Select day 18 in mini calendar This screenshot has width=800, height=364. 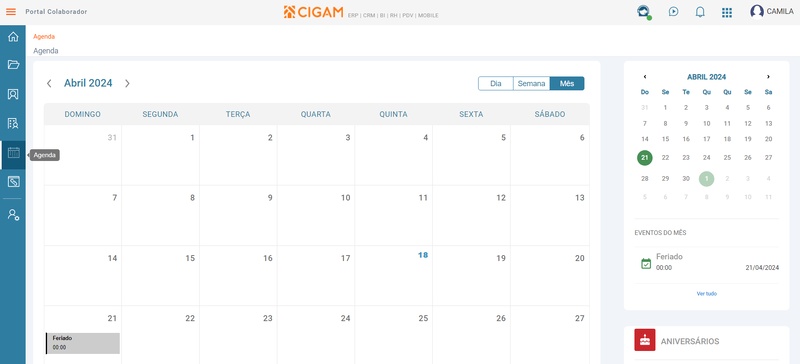[x=728, y=139]
